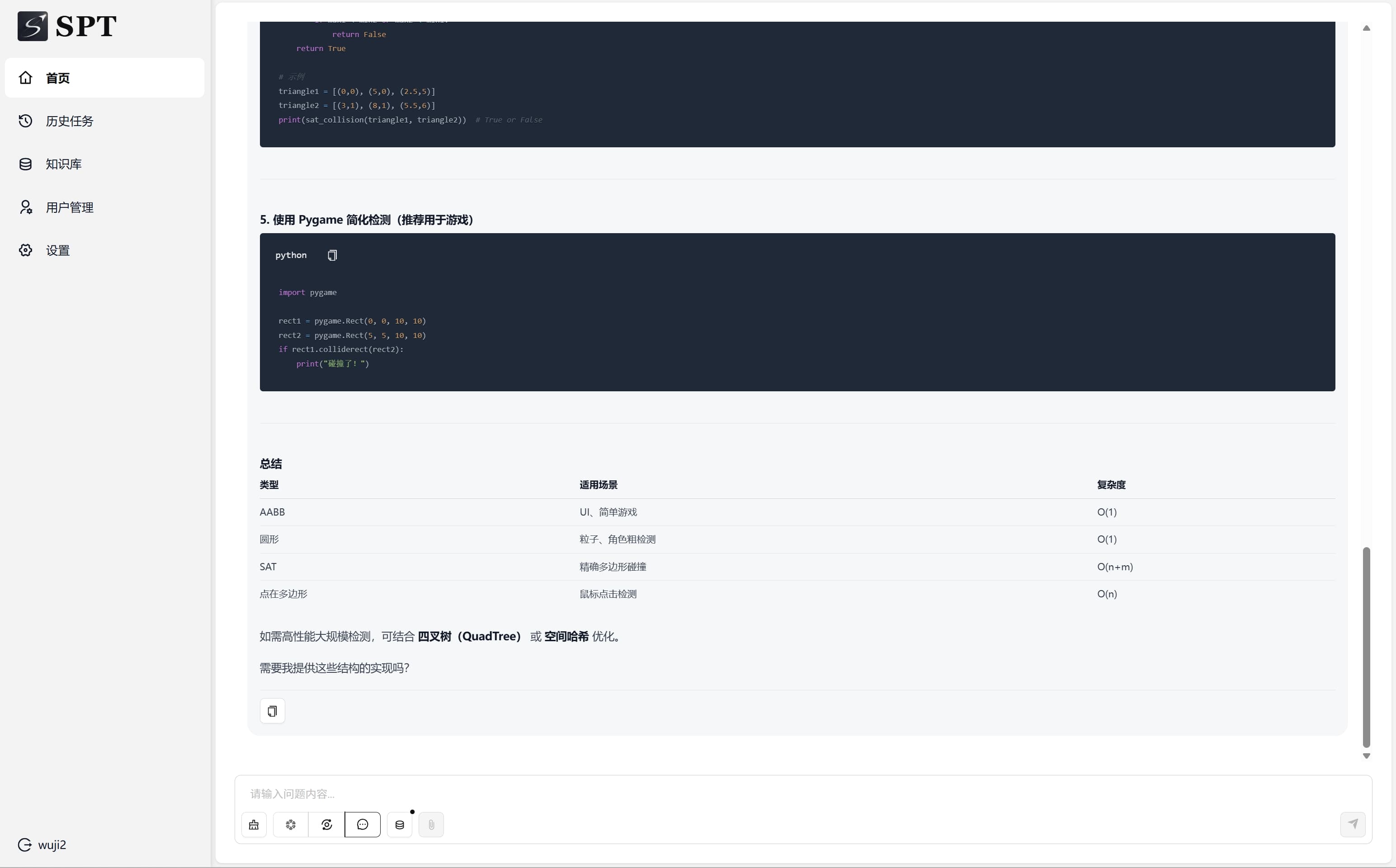This screenshot has width=1396, height=868.
Task: Click the clear conversation broom icon
Action: click(x=254, y=825)
